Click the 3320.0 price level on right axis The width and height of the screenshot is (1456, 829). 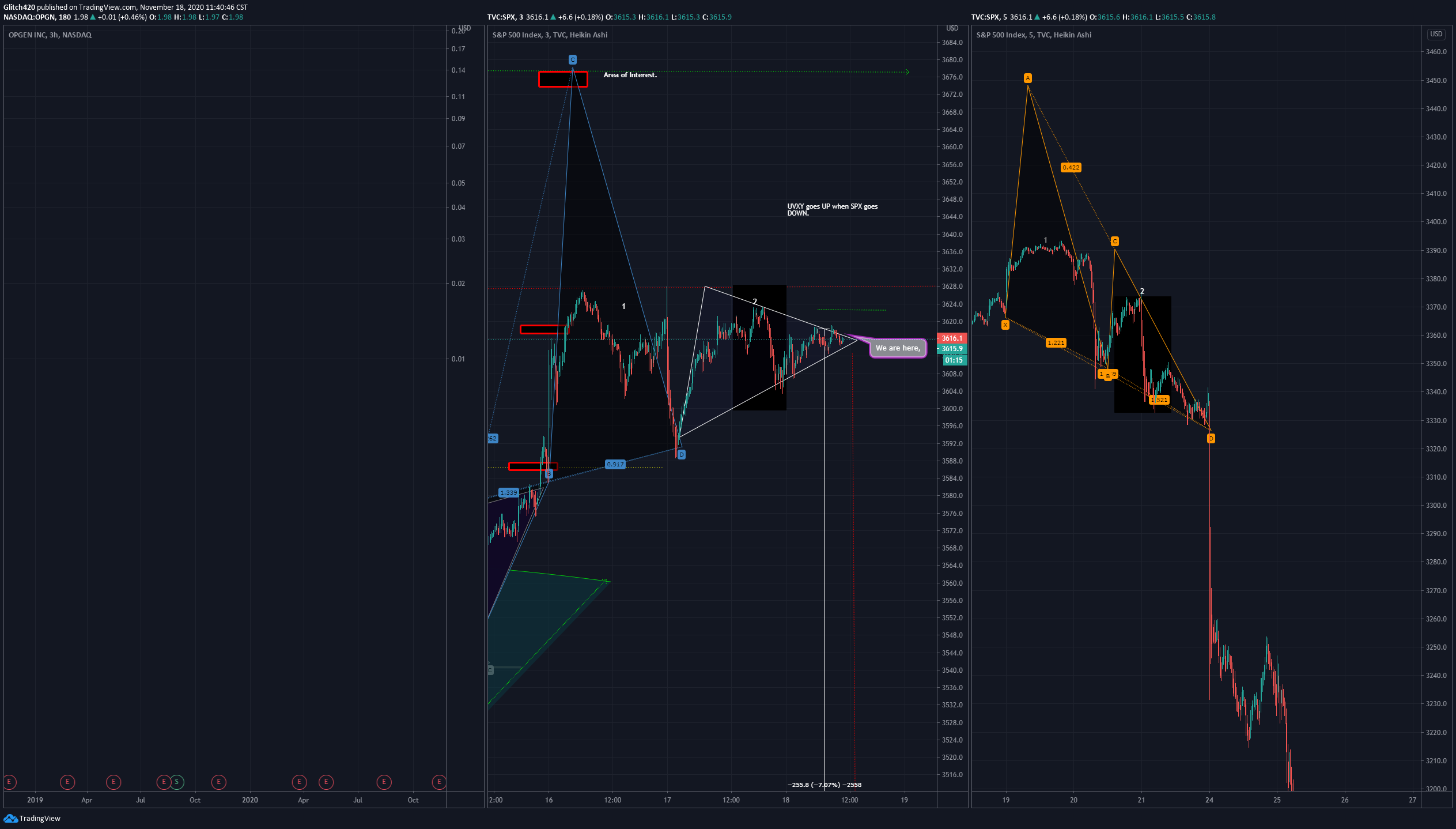point(1436,449)
